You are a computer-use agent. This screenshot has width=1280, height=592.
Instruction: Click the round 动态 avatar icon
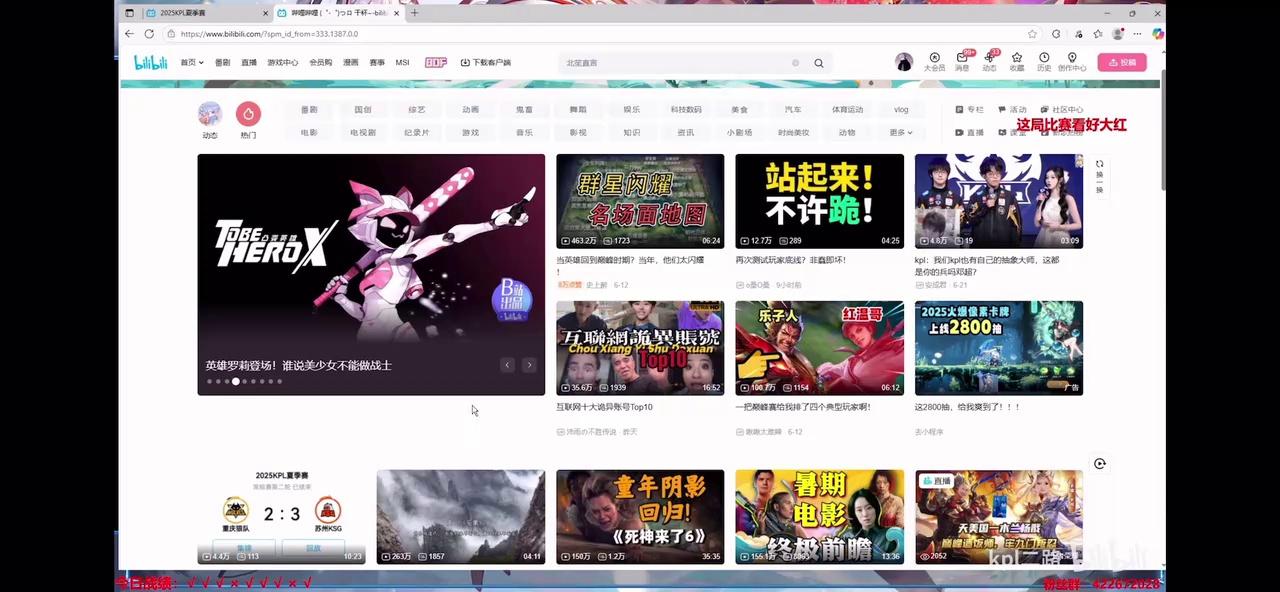(x=210, y=114)
